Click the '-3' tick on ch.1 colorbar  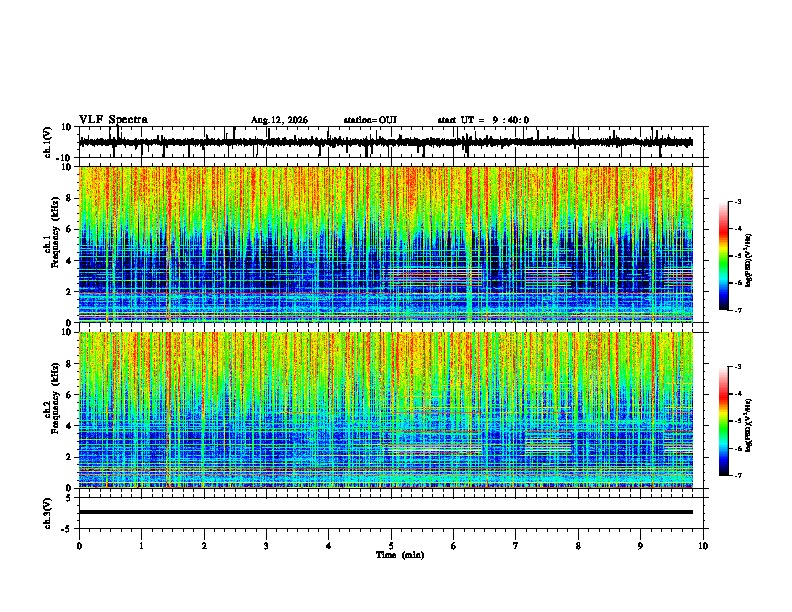click(738, 201)
